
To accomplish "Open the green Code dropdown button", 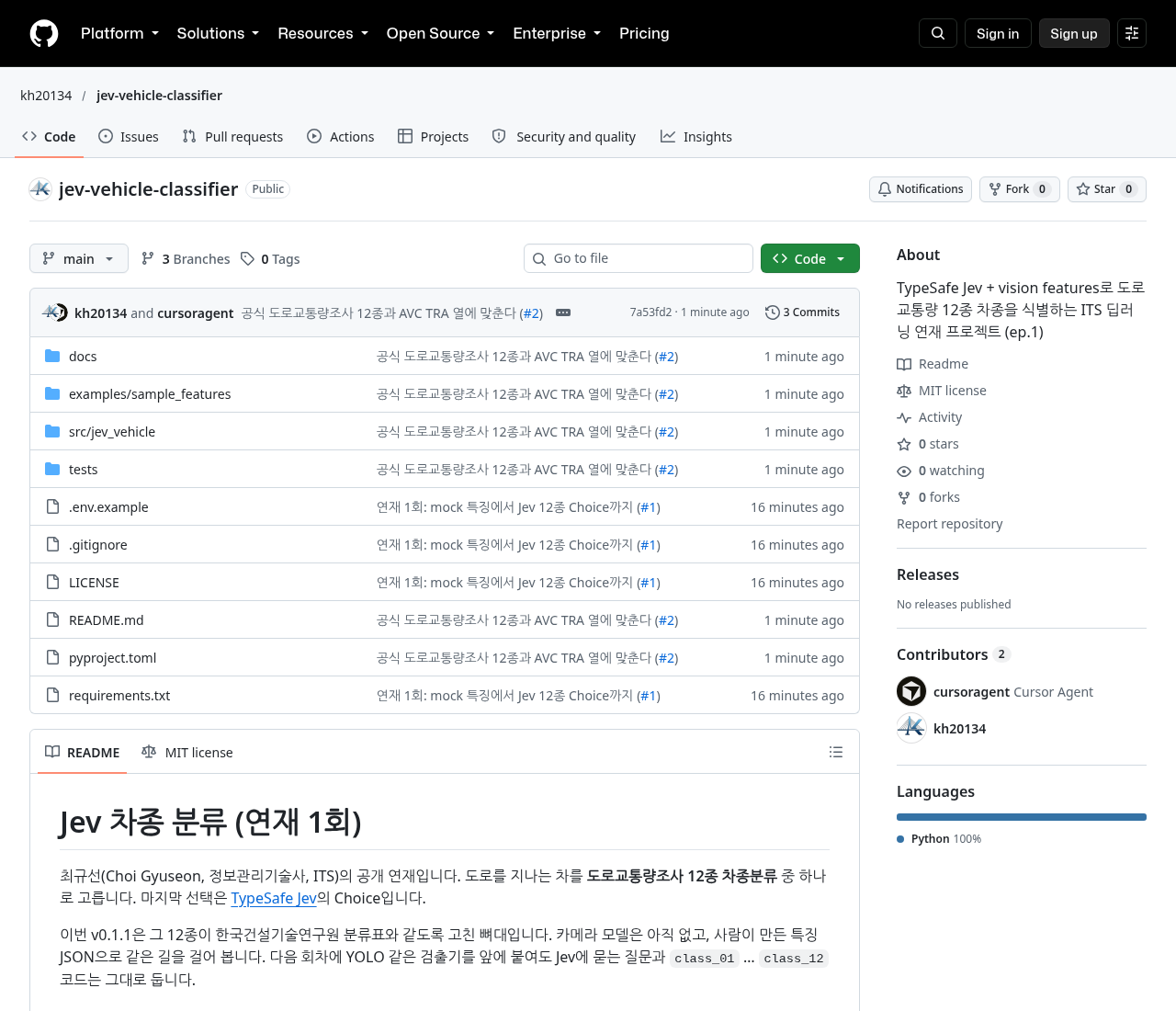I will [810, 258].
